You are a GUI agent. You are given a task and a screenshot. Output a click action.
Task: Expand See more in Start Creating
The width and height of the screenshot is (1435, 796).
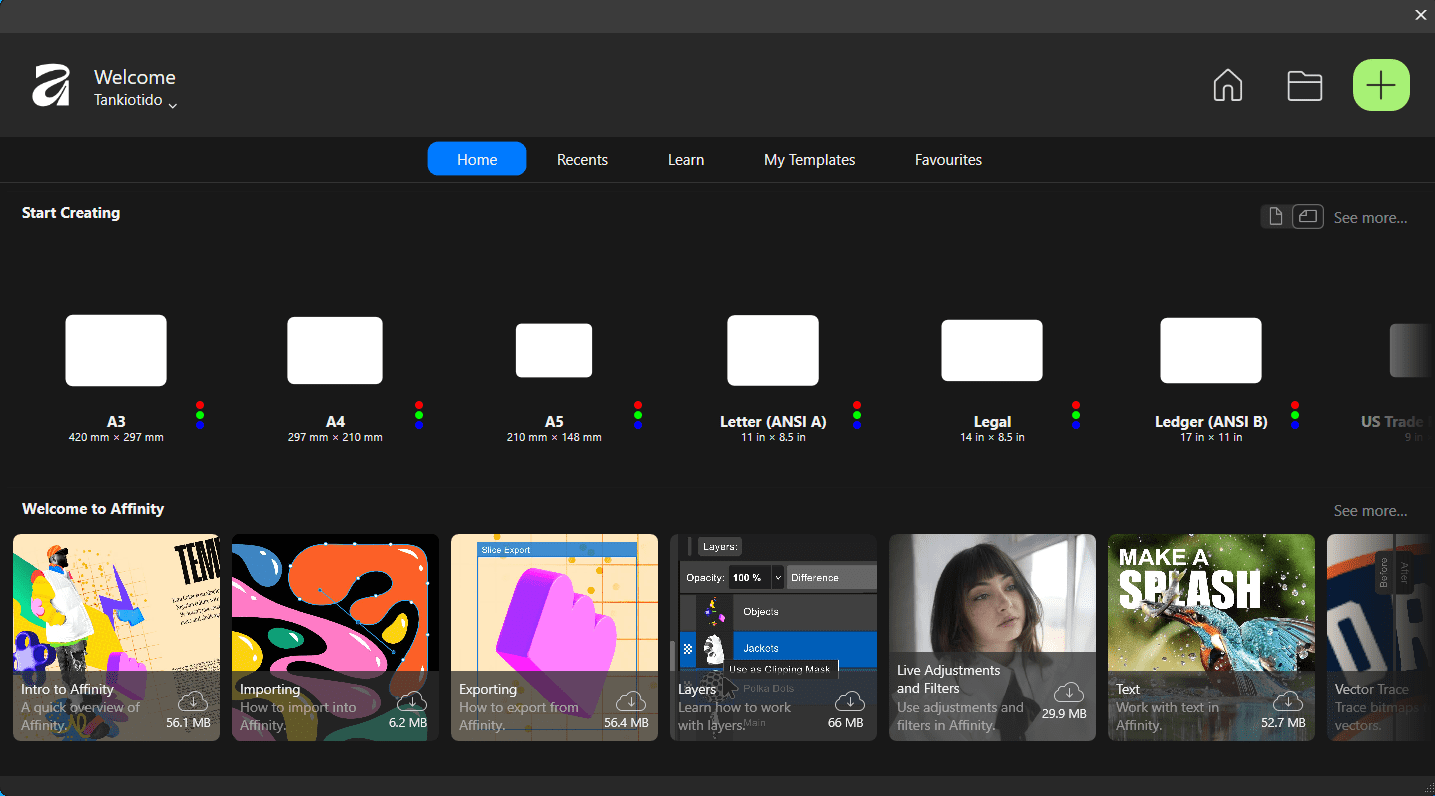(x=1370, y=218)
